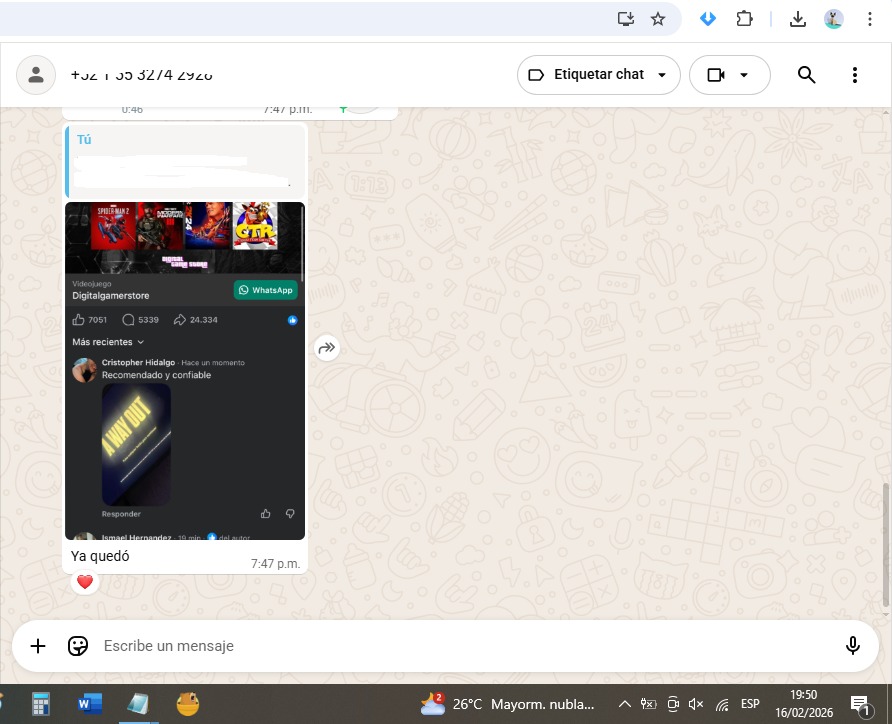
Task: Open Calculator from the taskbar
Action: coord(40,704)
